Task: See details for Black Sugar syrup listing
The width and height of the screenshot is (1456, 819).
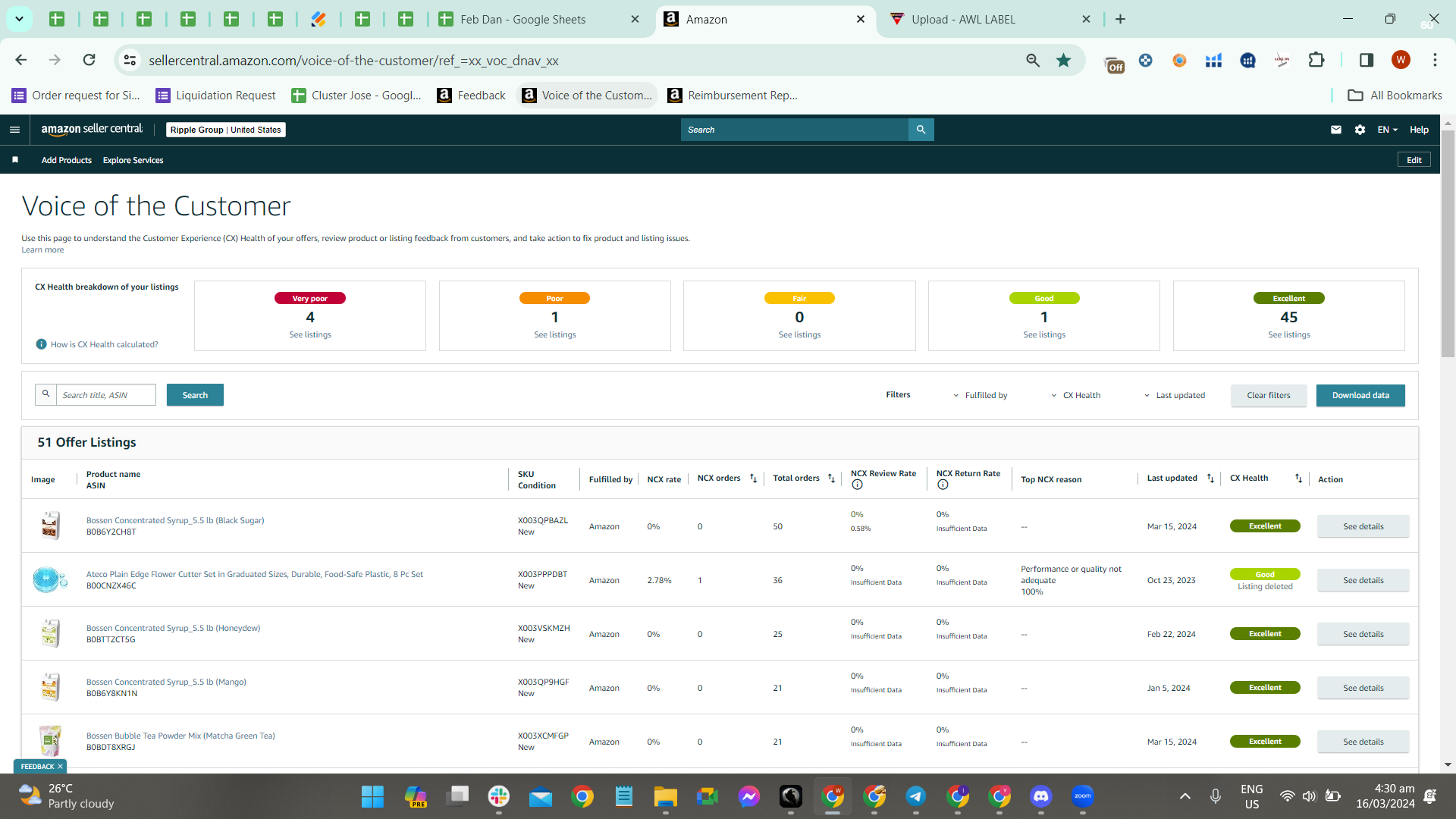Action: point(1363,526)
